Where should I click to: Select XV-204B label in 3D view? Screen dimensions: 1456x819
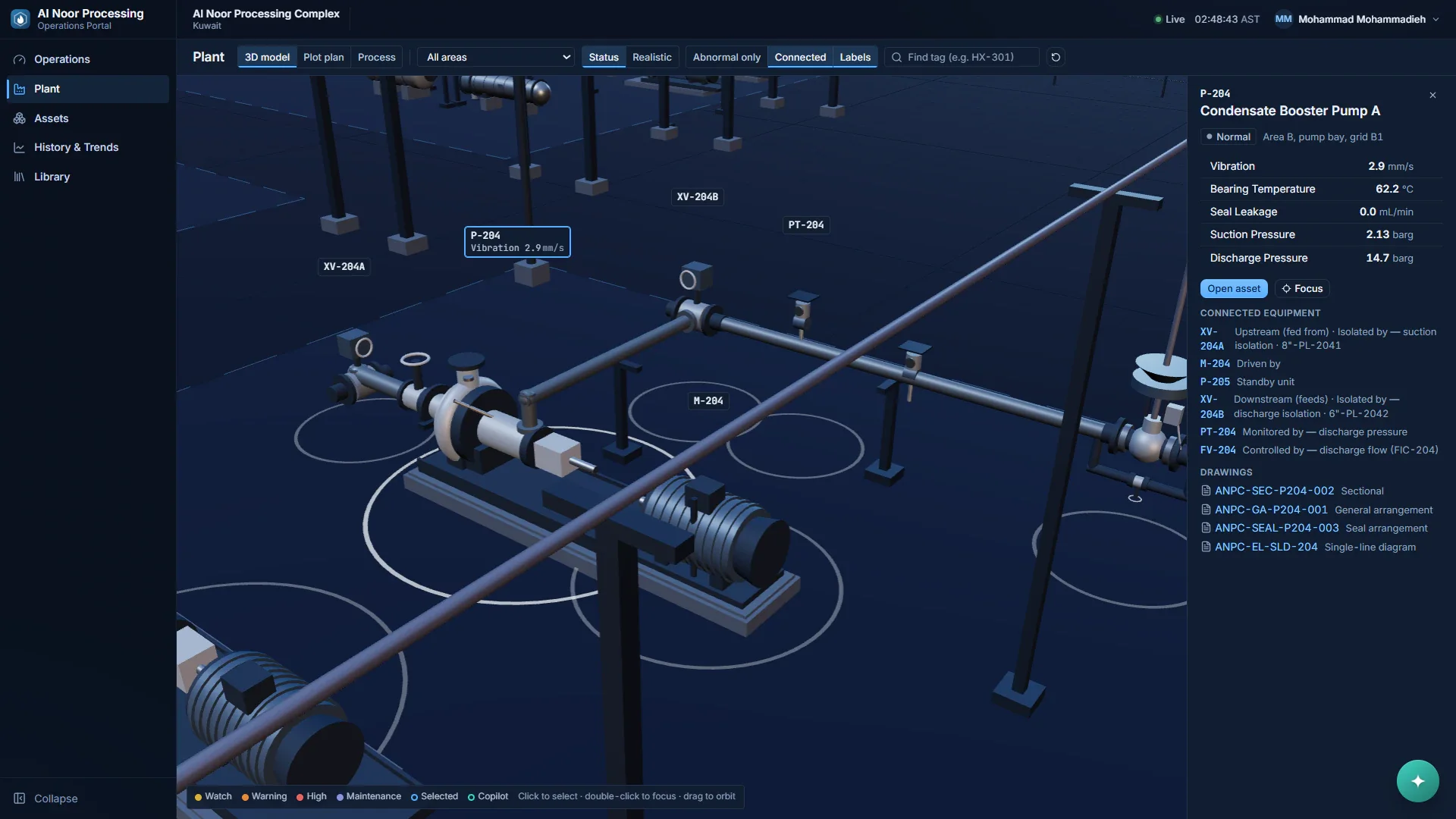[x=697, y=197]
